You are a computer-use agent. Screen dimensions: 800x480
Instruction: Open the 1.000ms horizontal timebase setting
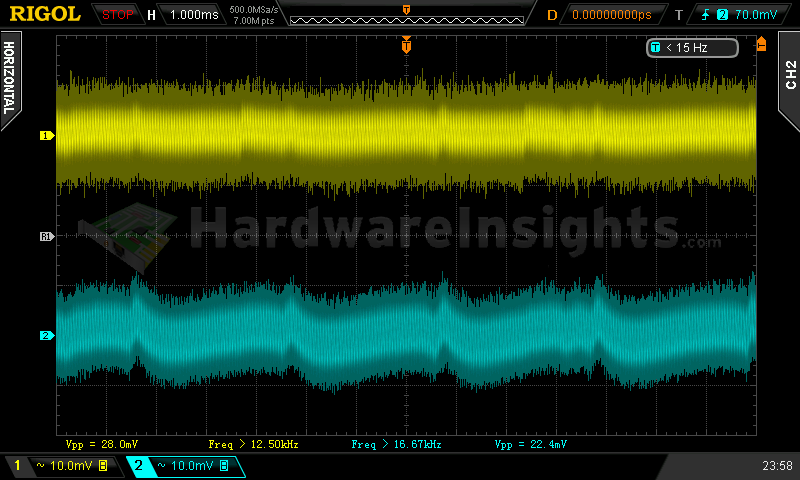193,15
